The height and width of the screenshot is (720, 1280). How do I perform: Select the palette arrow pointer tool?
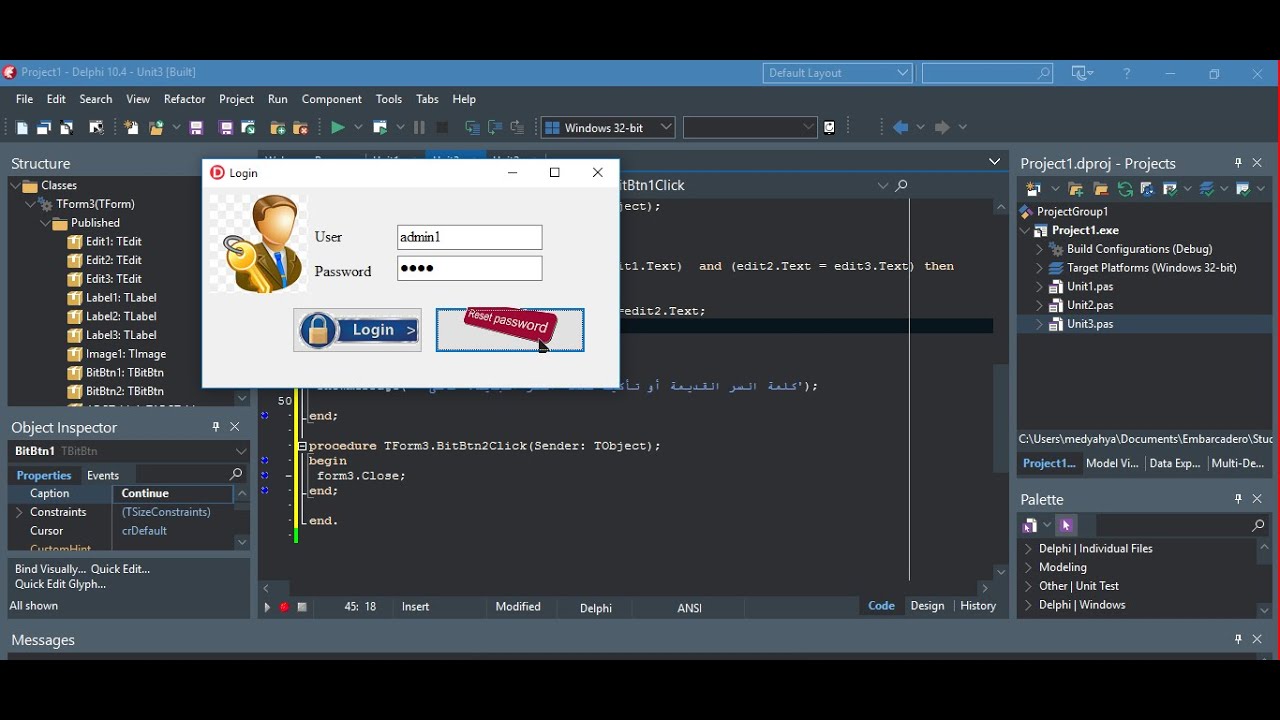click(1068, 526)
